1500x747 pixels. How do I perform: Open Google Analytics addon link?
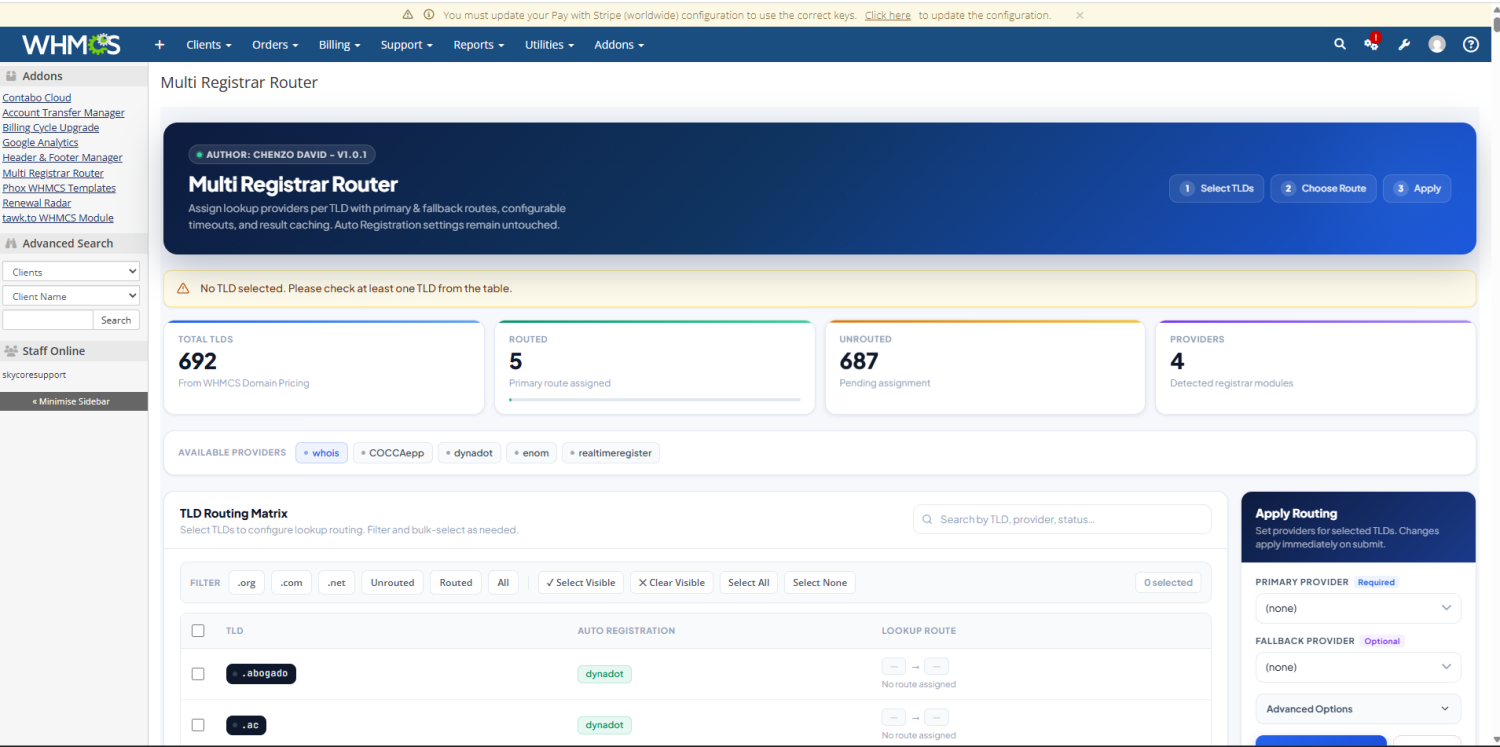coord(41,143)
